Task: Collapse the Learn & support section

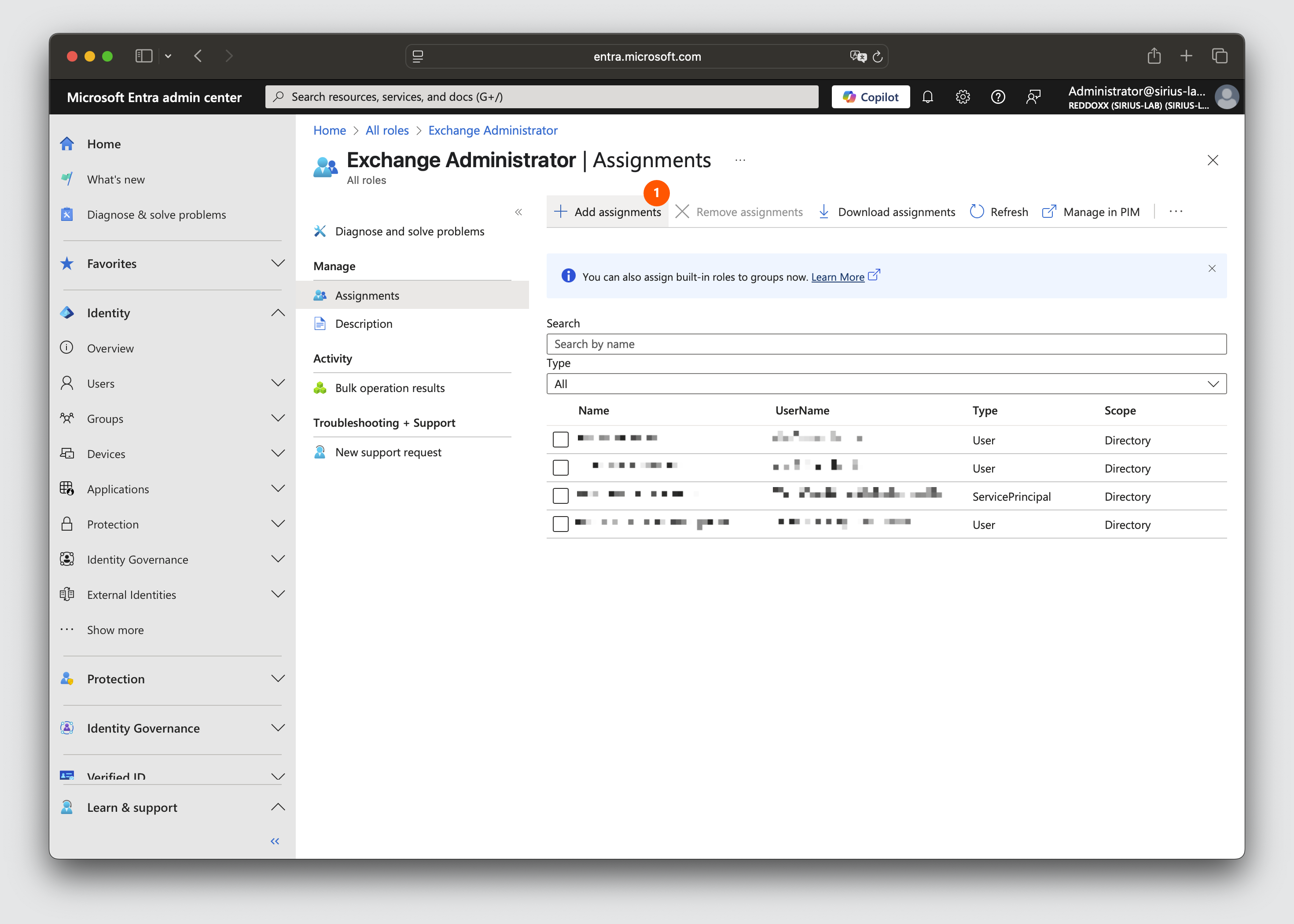Action: pyautogui.click(x=278, y=807)
